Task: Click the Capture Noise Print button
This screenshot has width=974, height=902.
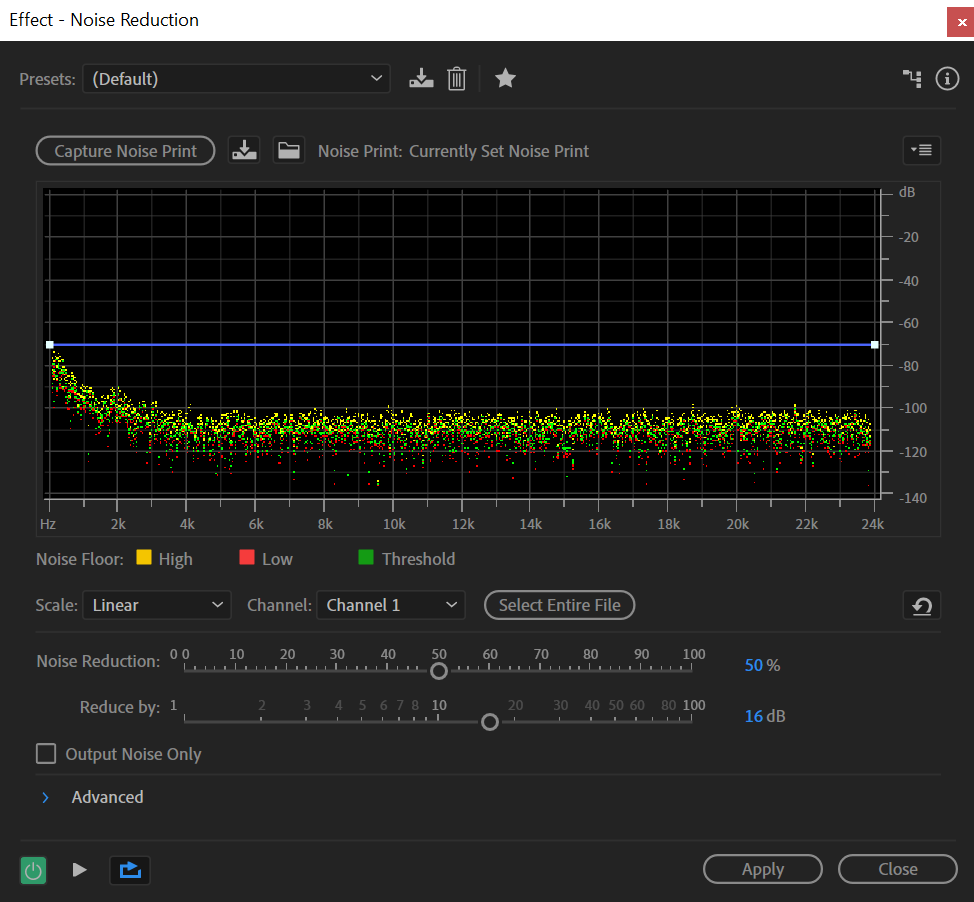Action: (x=126, y=151)
